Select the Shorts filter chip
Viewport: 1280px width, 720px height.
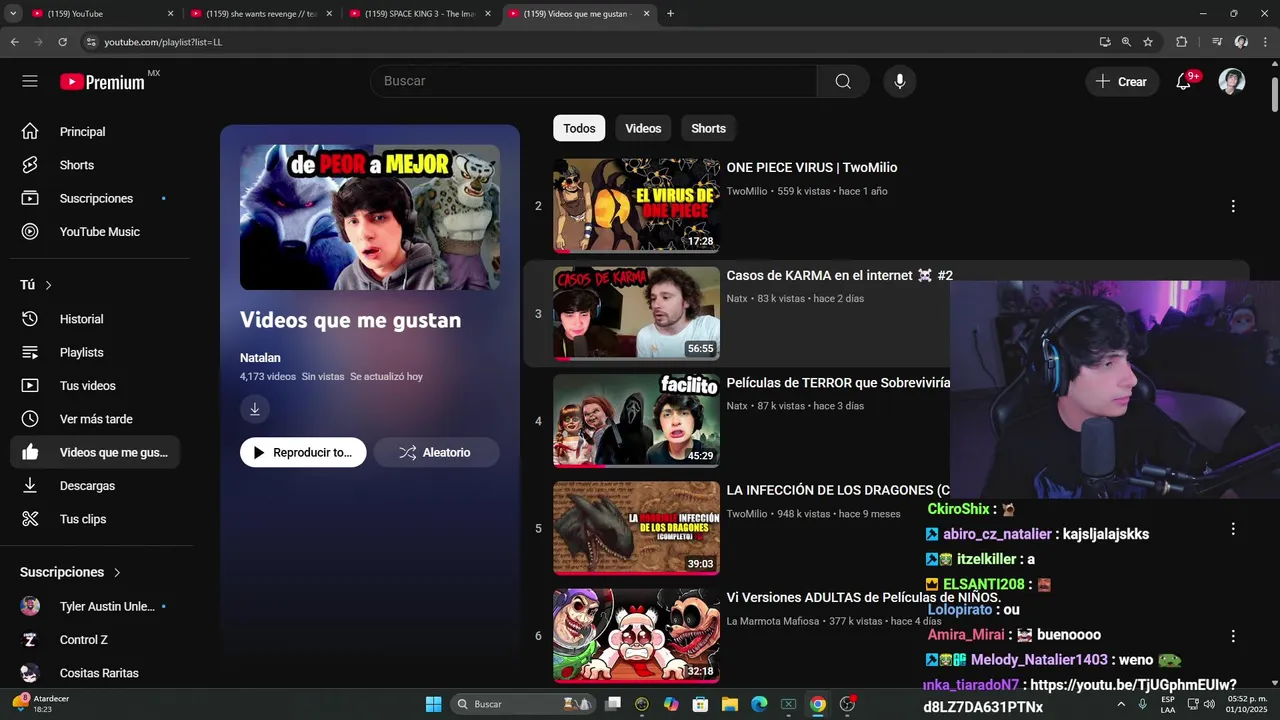tap(708, 128)
